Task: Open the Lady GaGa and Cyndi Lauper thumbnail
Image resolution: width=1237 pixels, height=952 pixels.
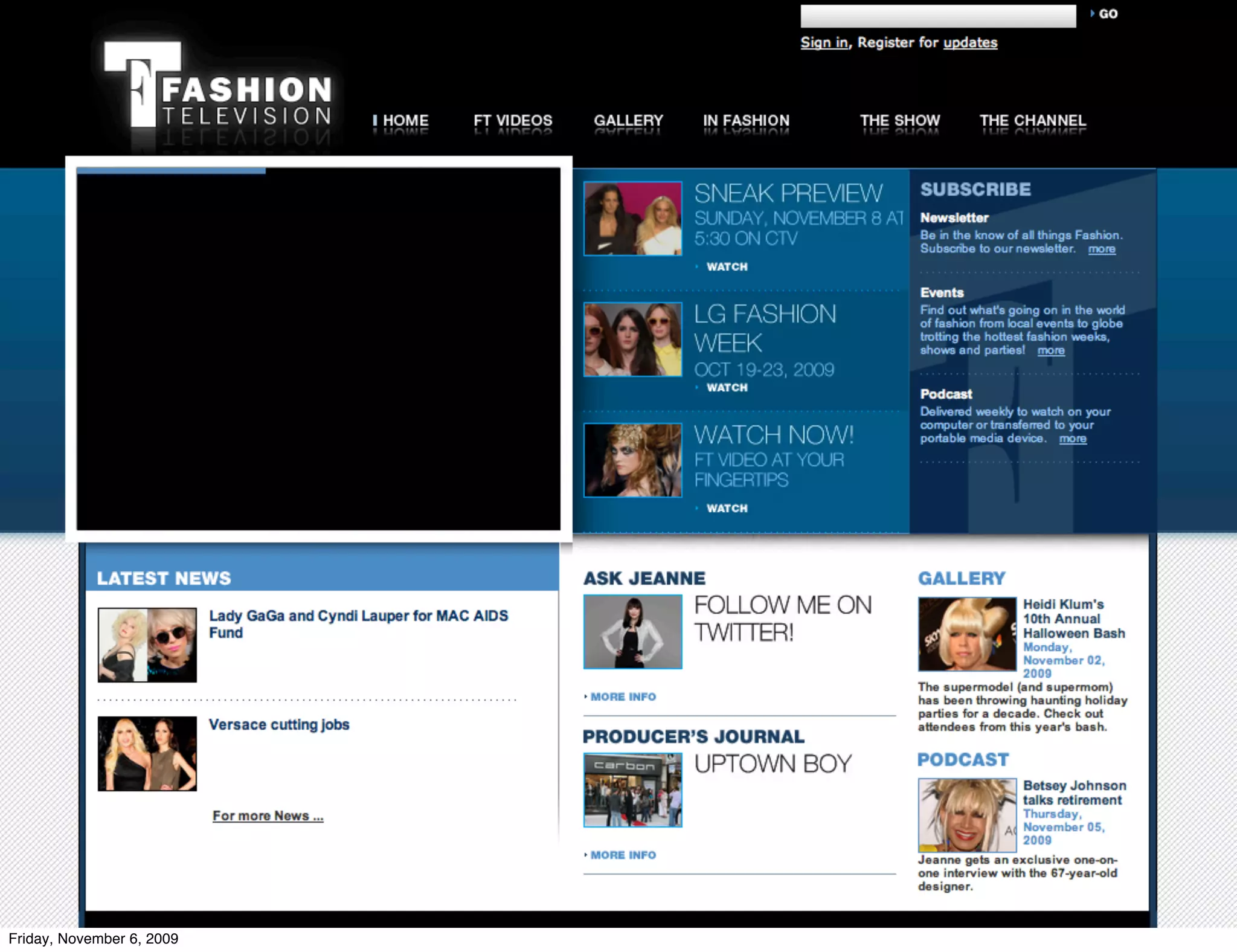Action: [x=147, y=645]
